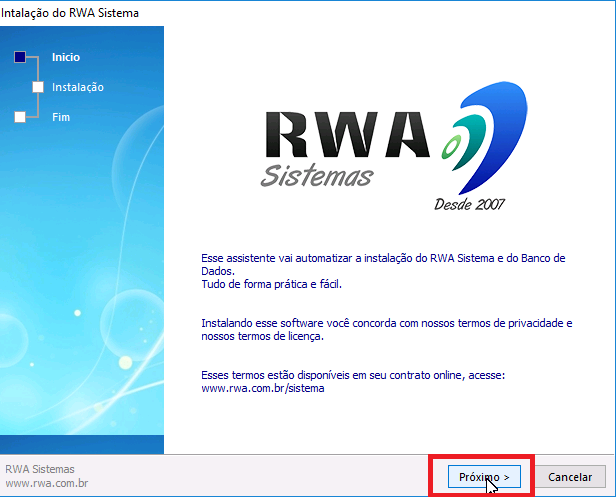
Task: Click the 'Instalando esse software você concorda' paragraph
Action: 387,330
